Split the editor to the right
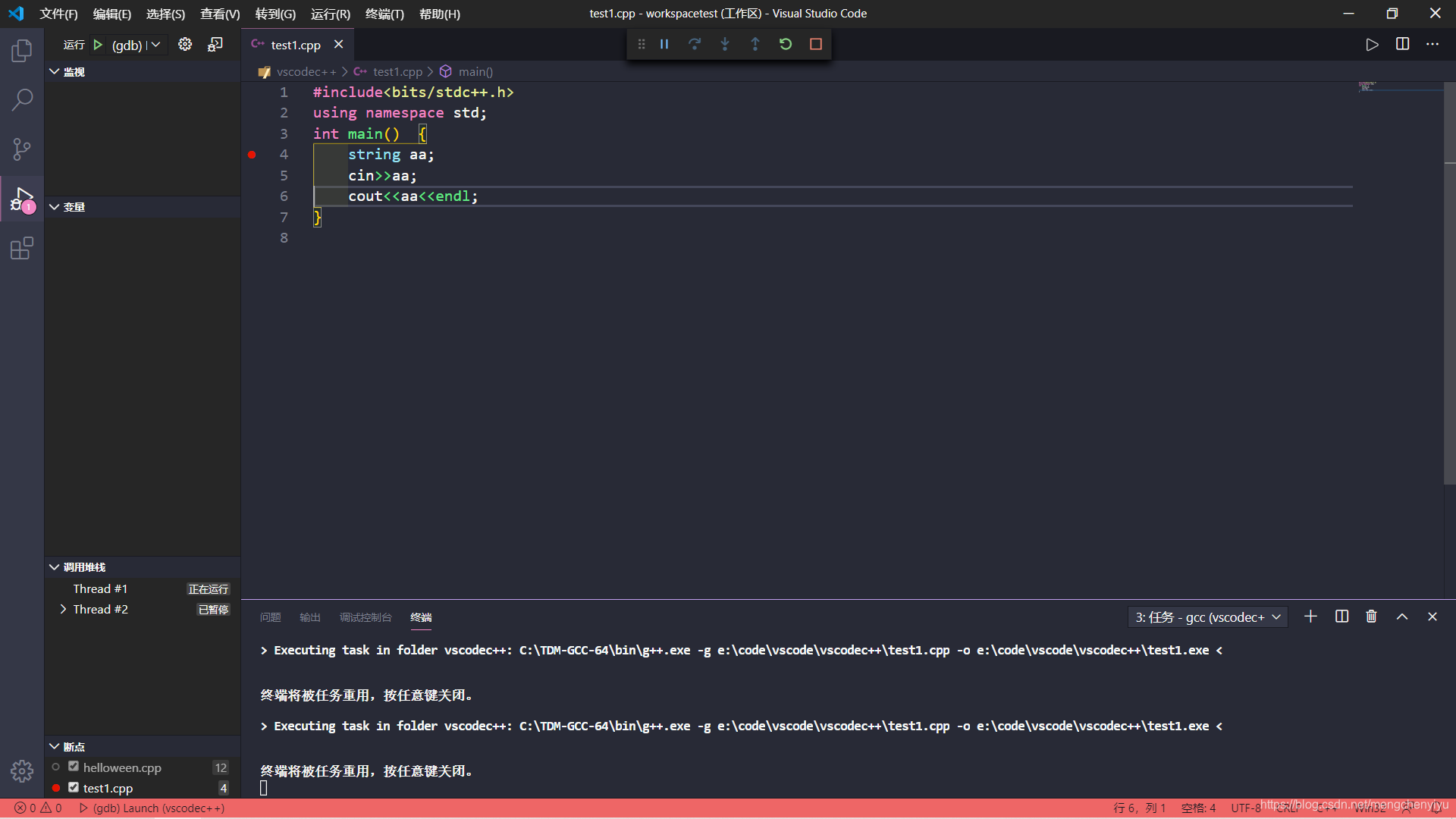Screen dimensions: 1456x819 (1402, 44)
